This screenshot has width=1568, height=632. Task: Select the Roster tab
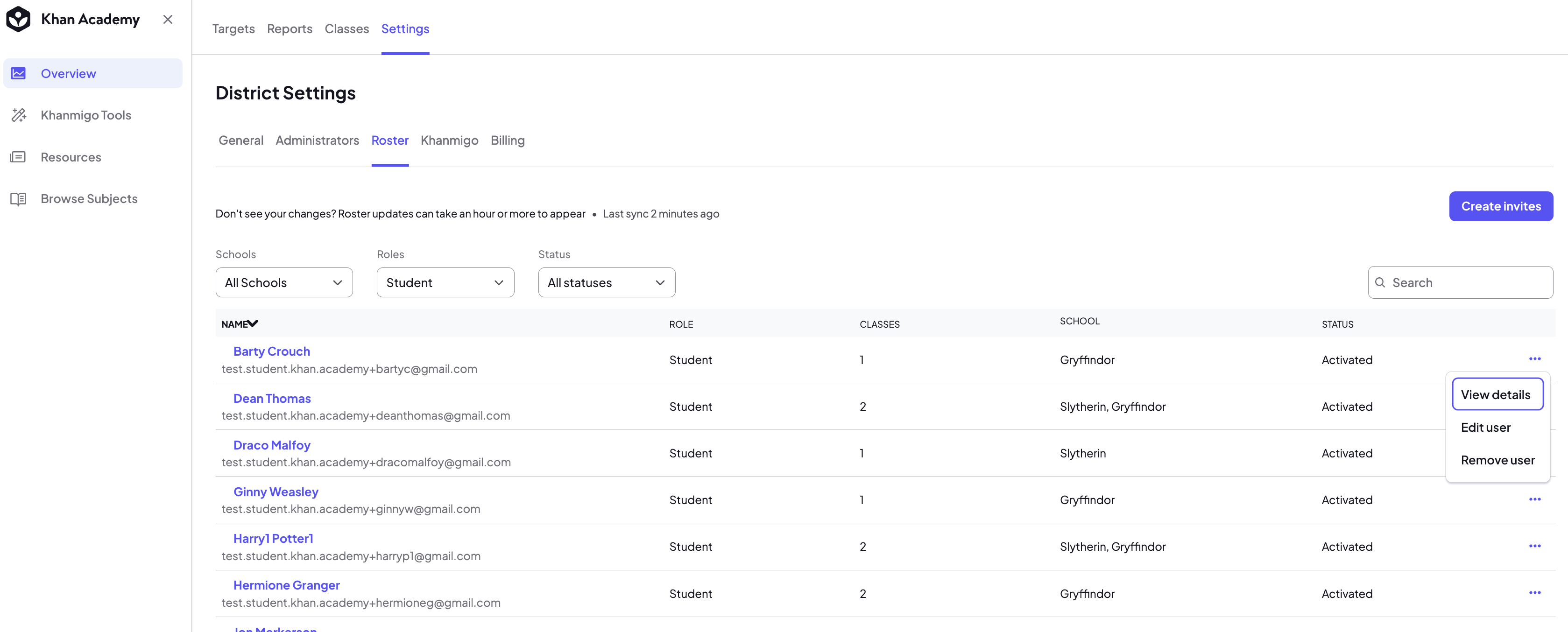[x=390, y=140]
